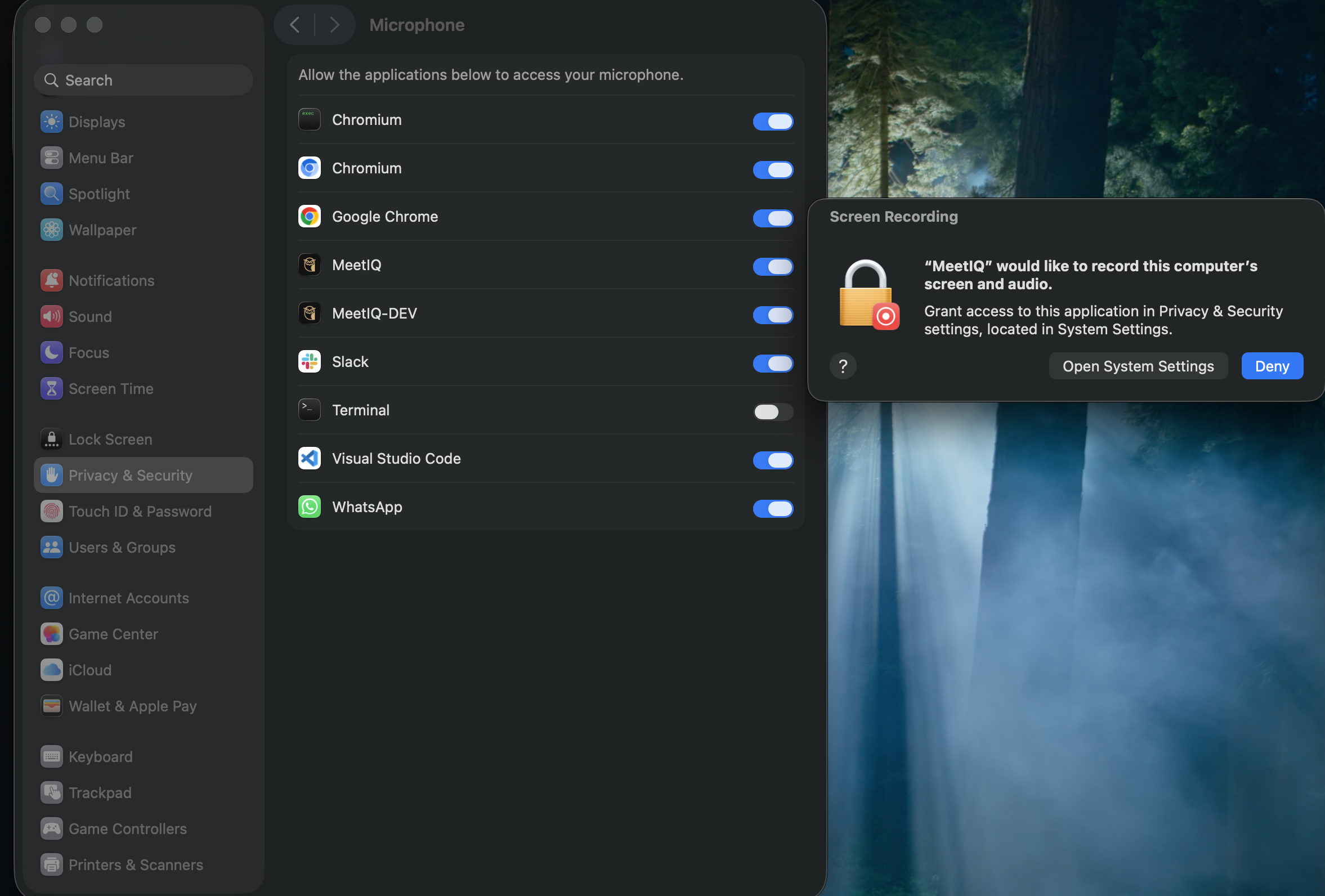Open Spotlight settings icon
This screenshot has height=896, width=1325.
coord(51,194)
